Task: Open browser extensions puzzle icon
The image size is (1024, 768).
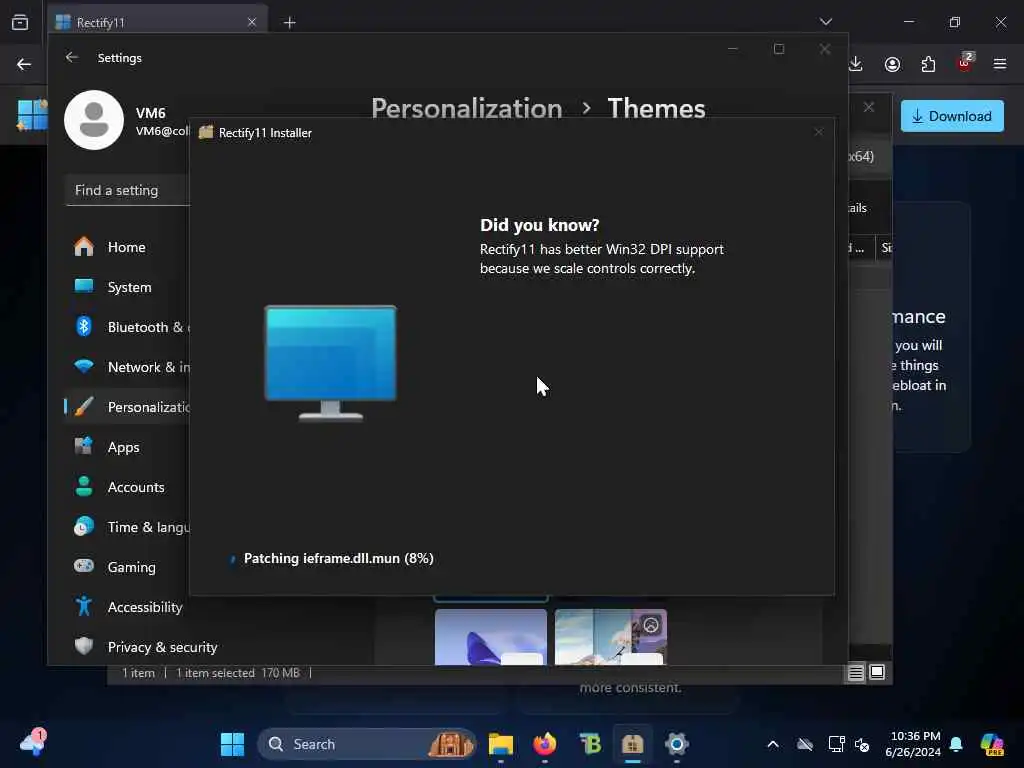Action: (928, 64)
